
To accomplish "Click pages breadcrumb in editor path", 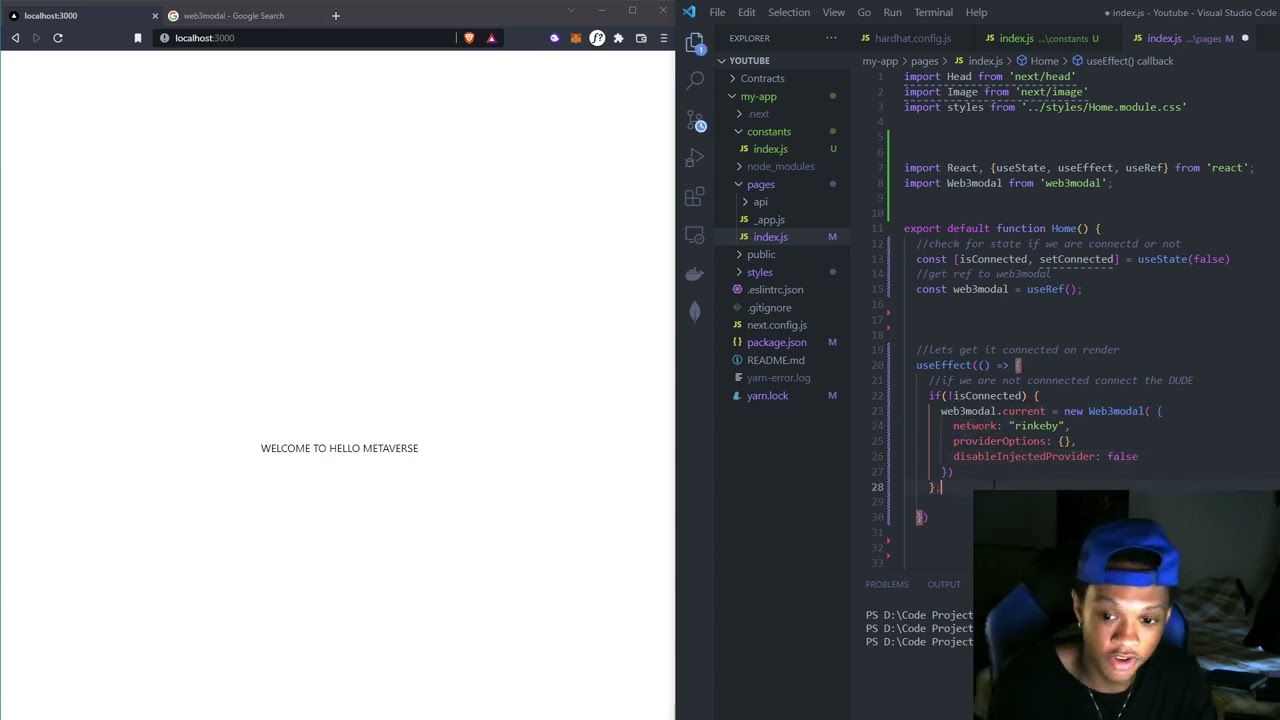I will [924, 61].
